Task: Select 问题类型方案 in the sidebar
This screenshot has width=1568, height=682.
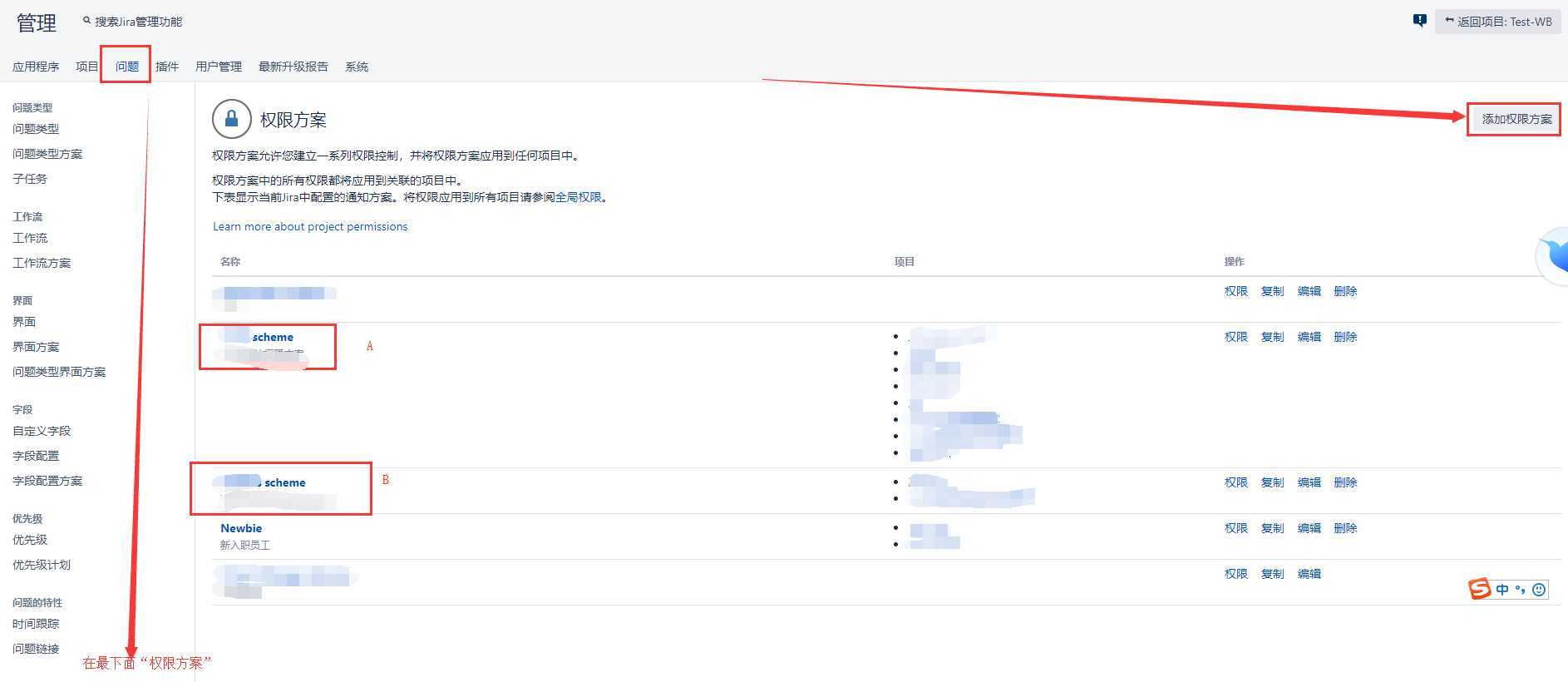Action: click(47, 154)
